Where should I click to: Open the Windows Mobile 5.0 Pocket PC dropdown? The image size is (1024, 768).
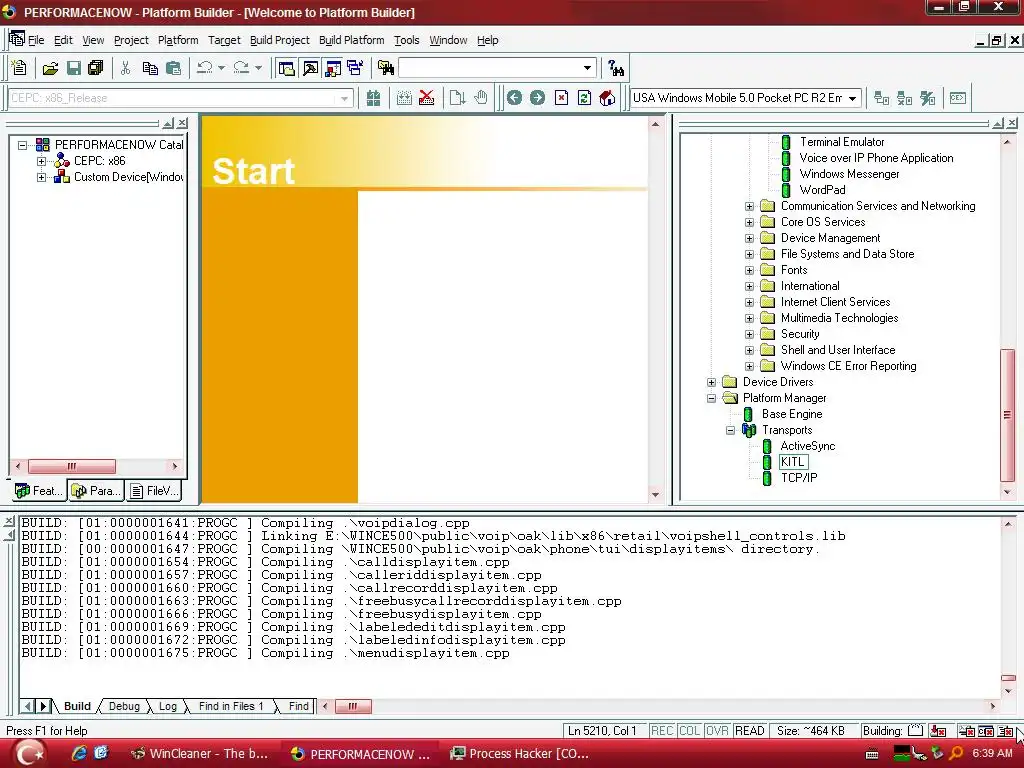[852, 98]
